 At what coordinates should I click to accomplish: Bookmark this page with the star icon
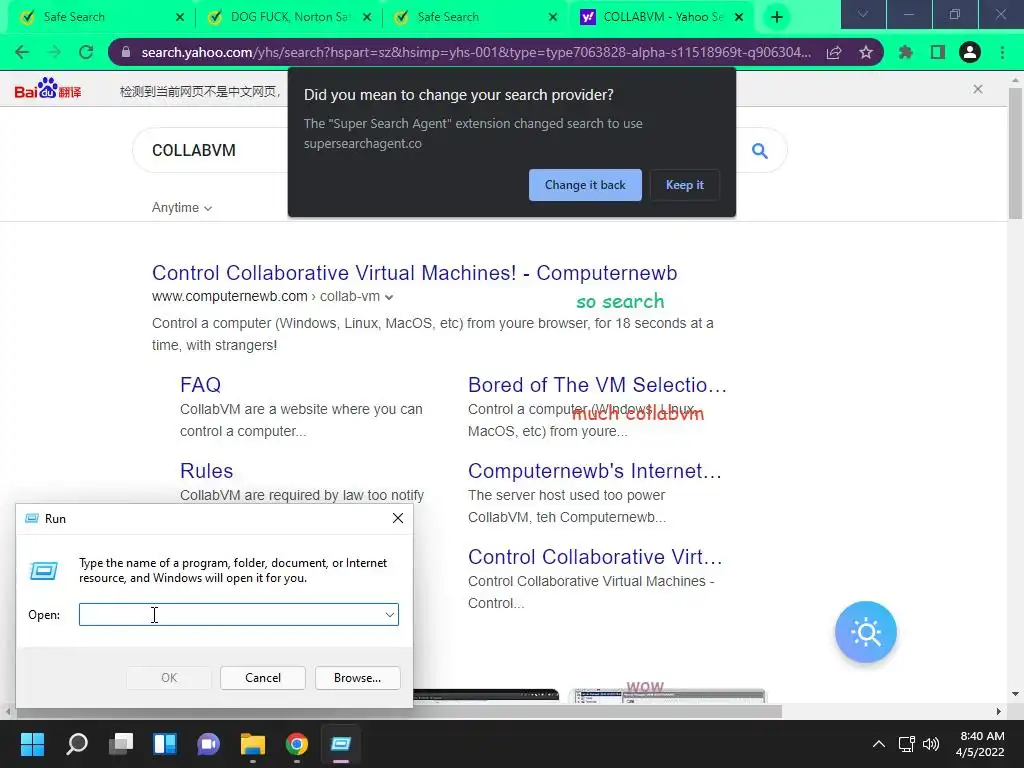click(866, 52)
